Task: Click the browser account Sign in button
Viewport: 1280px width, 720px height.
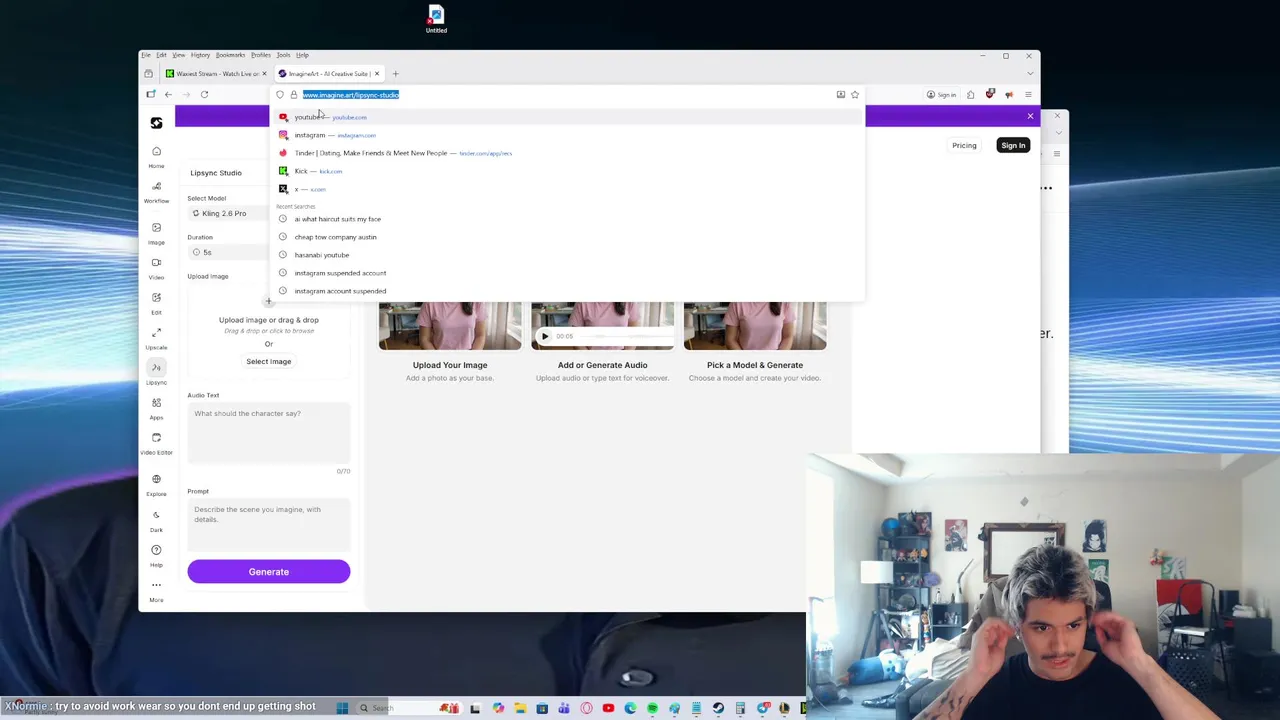Action: [941, 95]
